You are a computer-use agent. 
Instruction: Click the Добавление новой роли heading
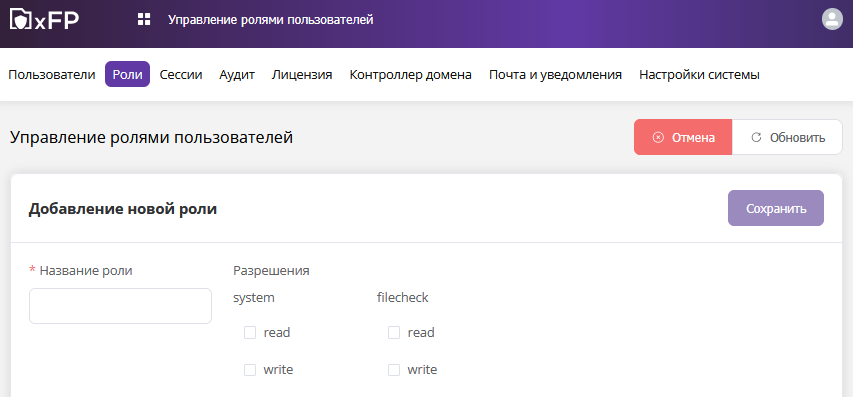(123, 209)
